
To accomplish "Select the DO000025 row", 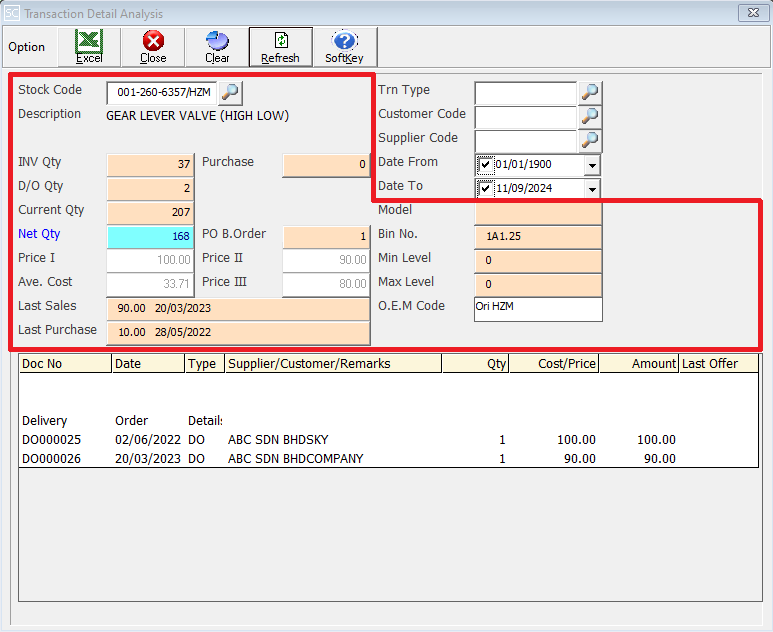I will (388, 440).
